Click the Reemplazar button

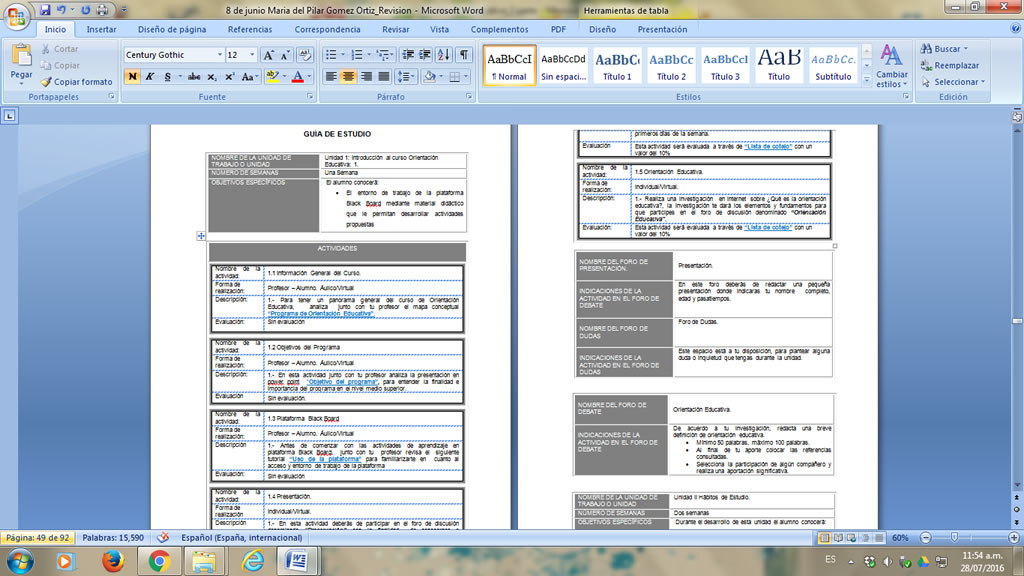click(x=950, y=65)
